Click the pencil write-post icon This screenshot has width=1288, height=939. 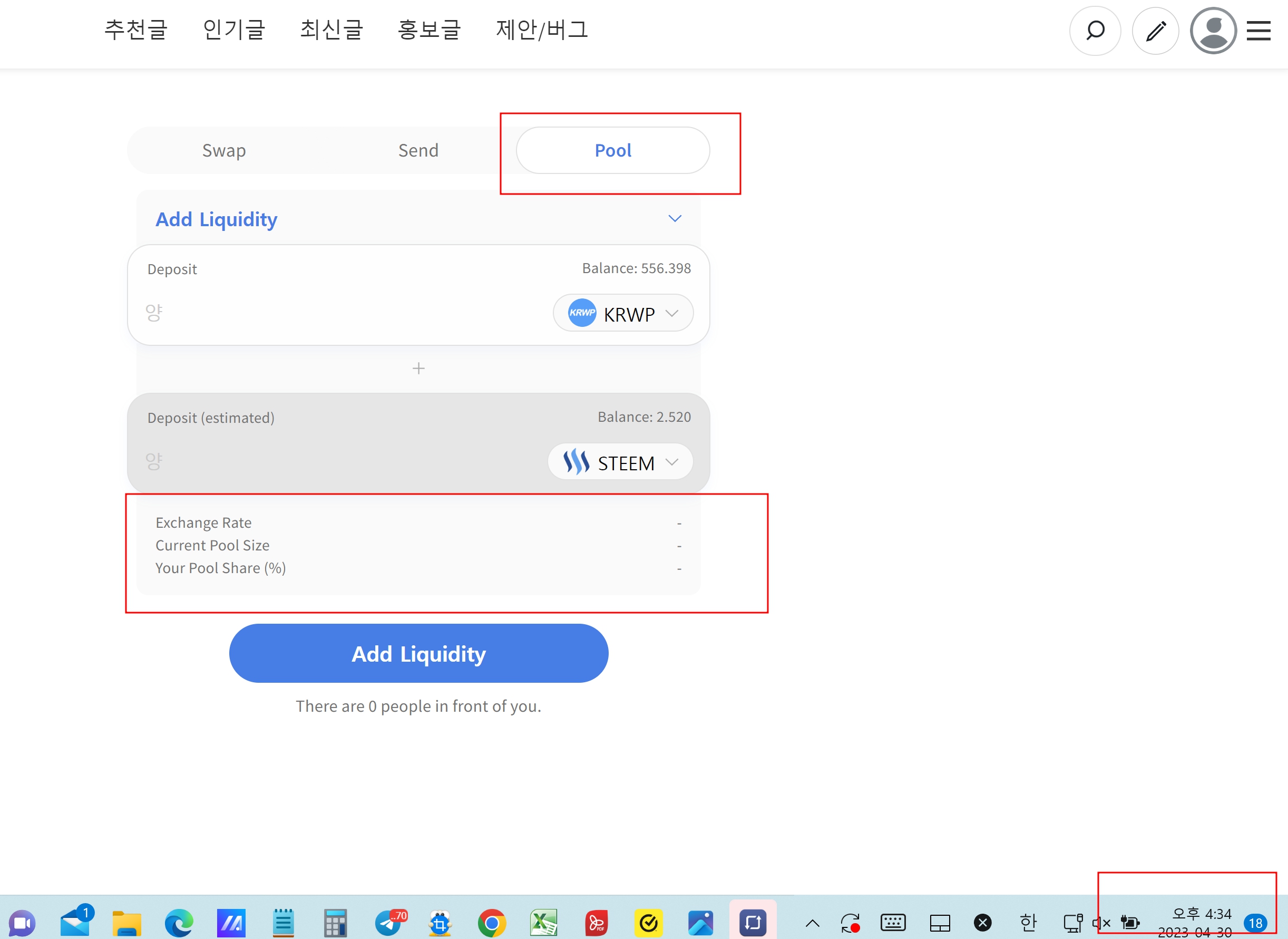(x=1155, y=31)
